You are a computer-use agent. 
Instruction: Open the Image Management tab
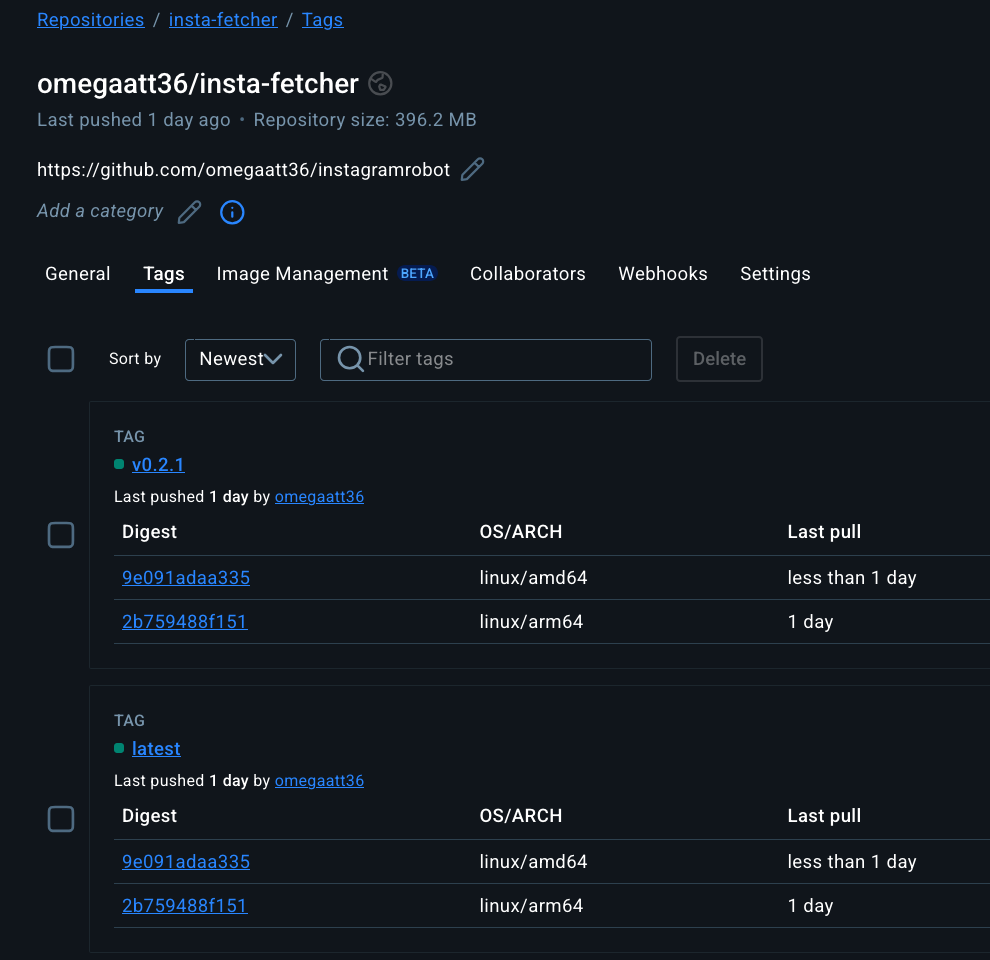[x=326, y=273]
